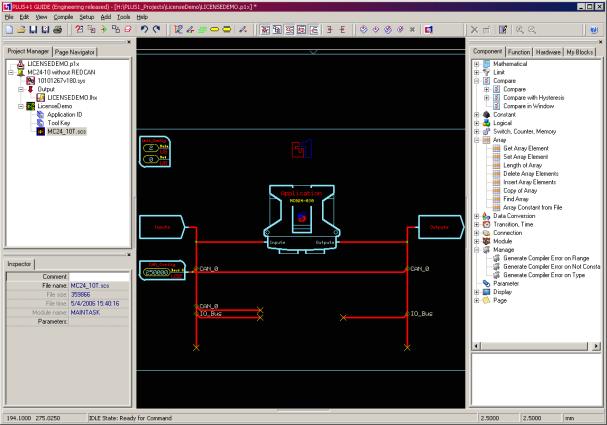Image resolution: width=607 pixels, height=425 pixels.
Task: Click the component list scrollbar left arrow
Action: 476,346
